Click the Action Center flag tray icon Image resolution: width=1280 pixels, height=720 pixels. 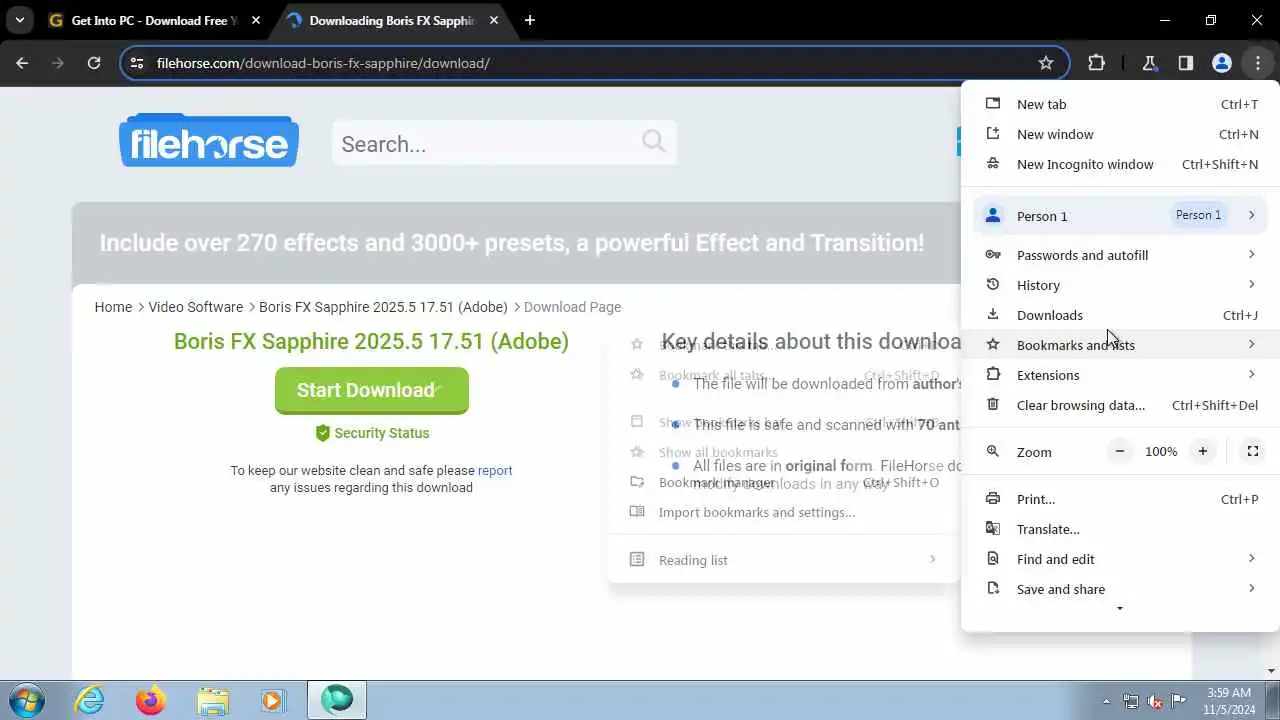1178,701
